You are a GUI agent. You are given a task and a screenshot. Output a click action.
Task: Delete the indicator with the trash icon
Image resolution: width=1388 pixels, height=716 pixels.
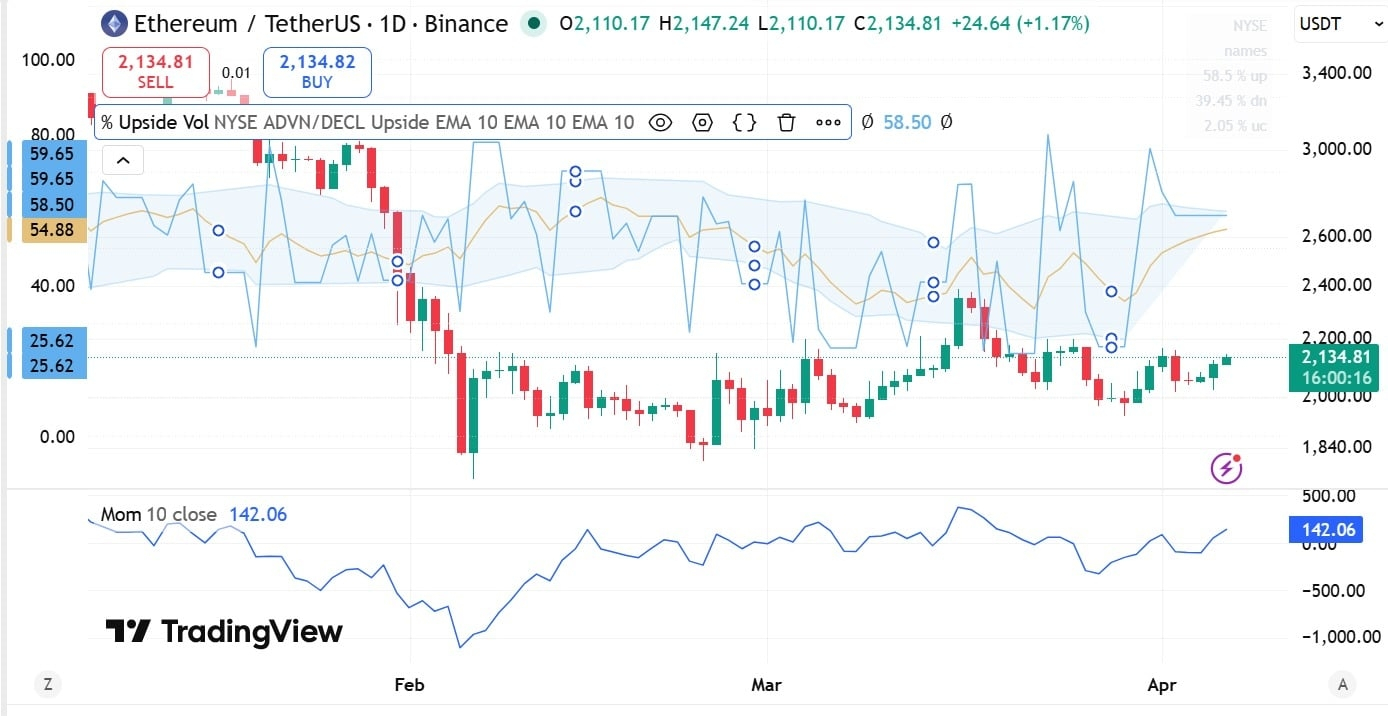point(786,122)
